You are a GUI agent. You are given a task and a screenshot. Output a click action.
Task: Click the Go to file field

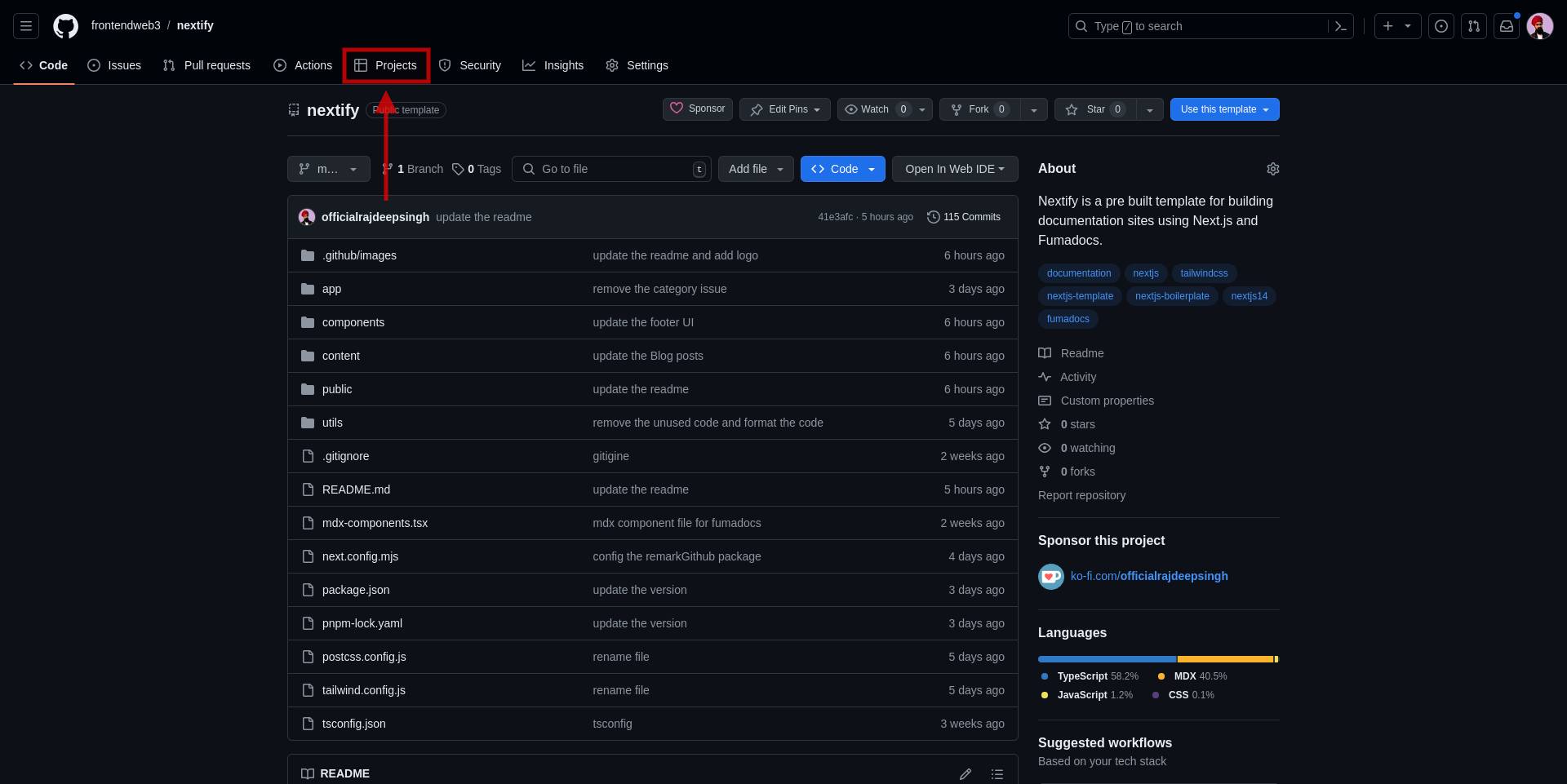[611, 169]
